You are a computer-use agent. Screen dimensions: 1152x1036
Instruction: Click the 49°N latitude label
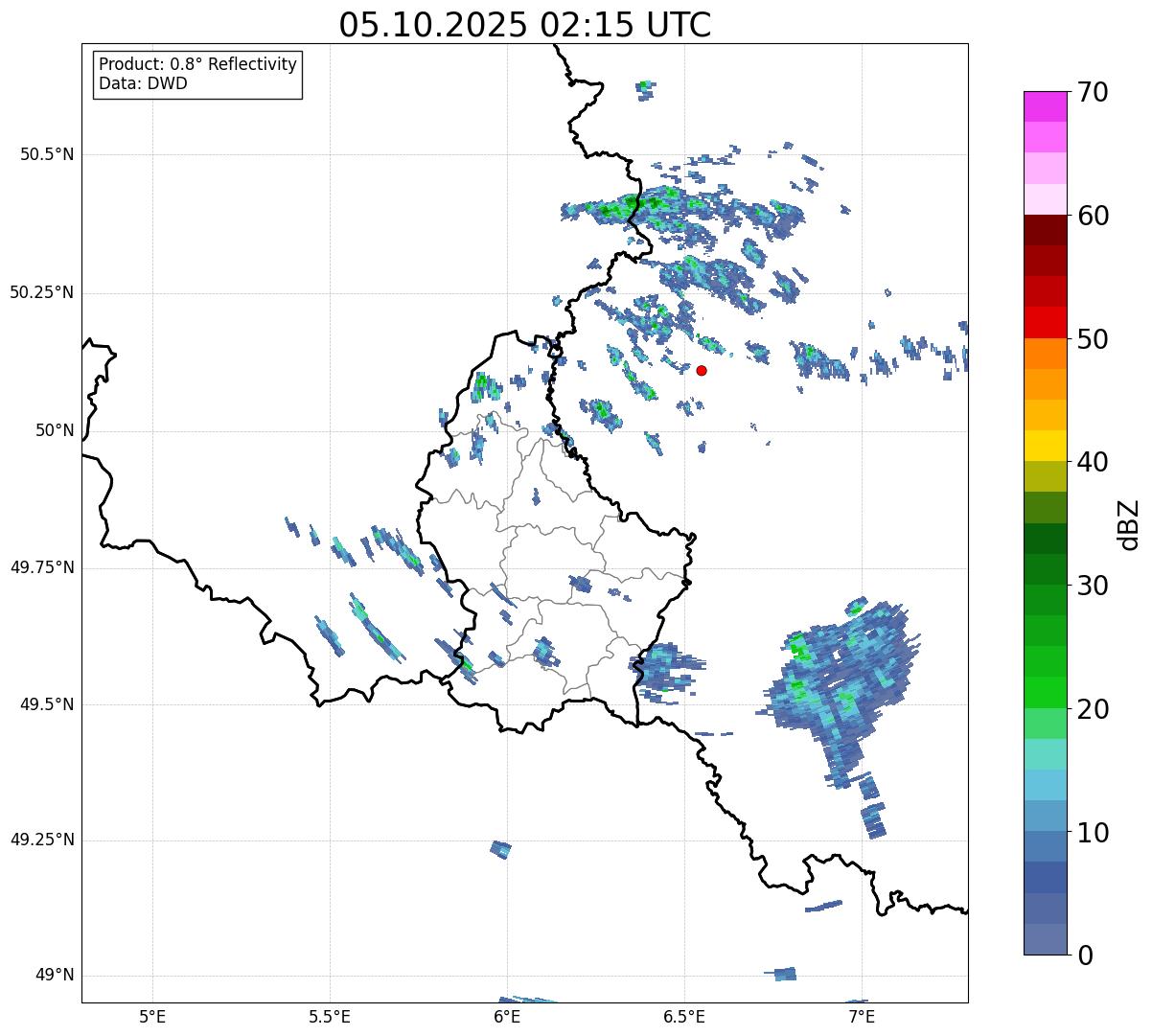click(55, 975)
